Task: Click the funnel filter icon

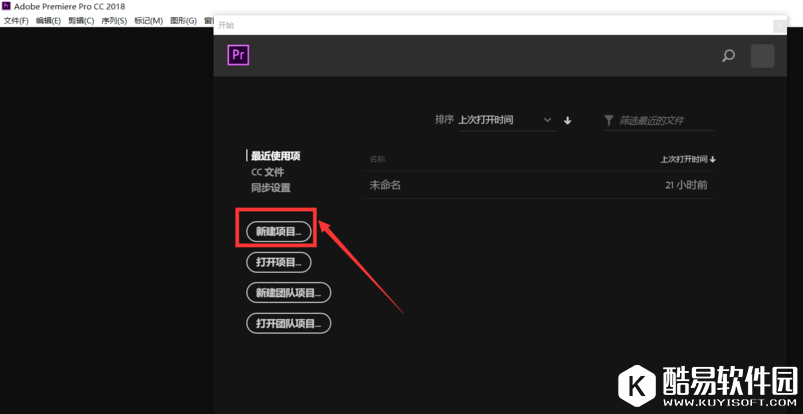Action: [609, 120]
